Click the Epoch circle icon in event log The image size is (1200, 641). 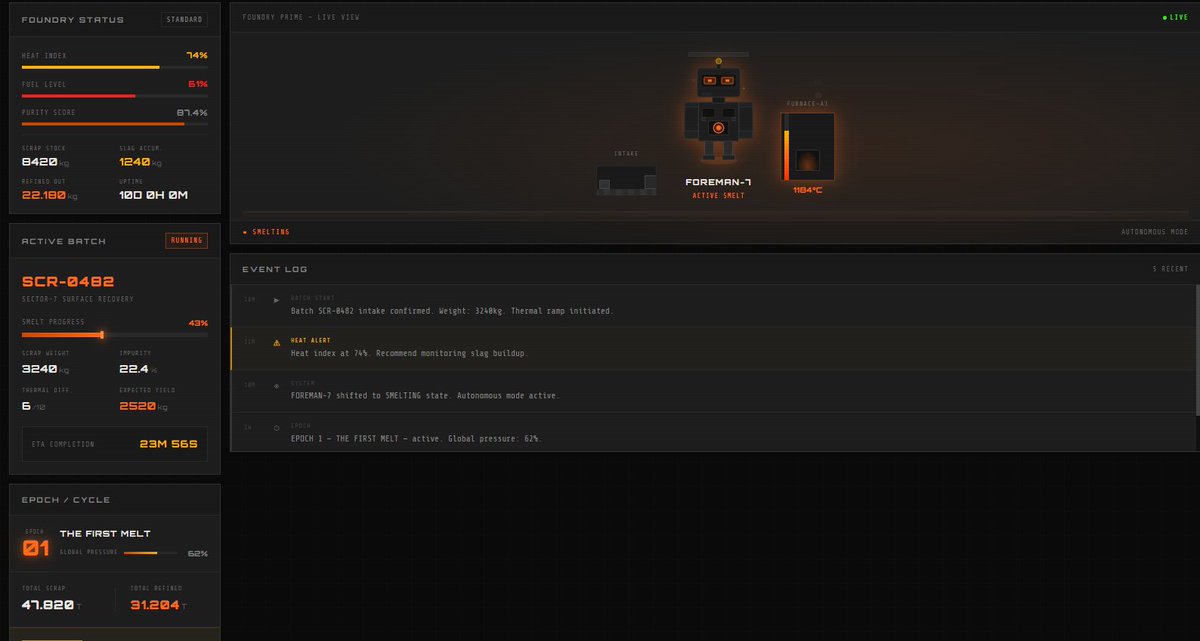tap(277, 427)
